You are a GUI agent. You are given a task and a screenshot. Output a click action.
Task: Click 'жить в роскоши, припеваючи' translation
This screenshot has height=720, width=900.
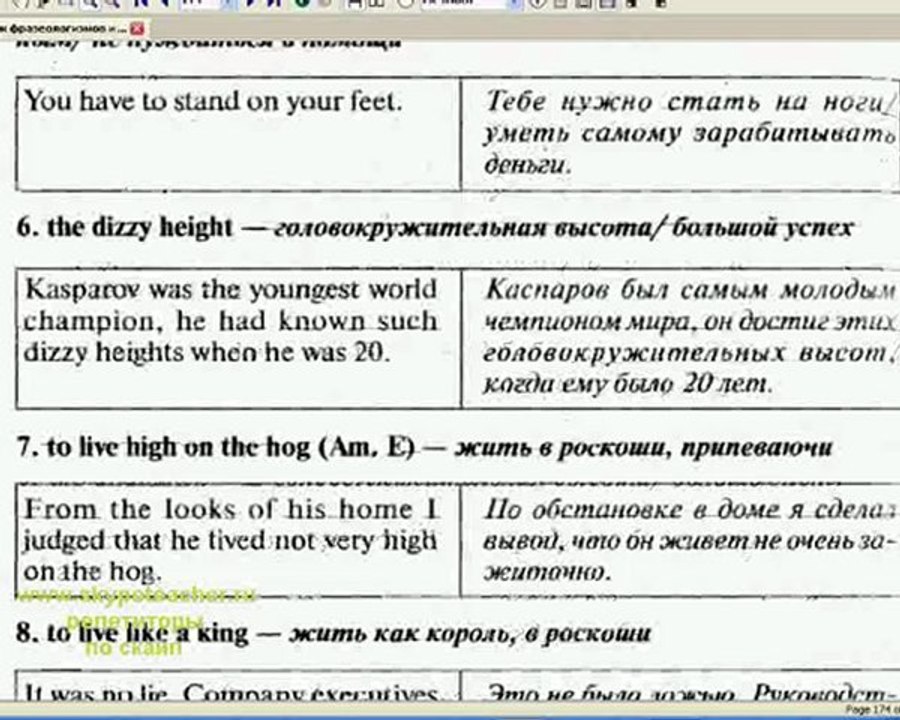click(x=643, y=447)
